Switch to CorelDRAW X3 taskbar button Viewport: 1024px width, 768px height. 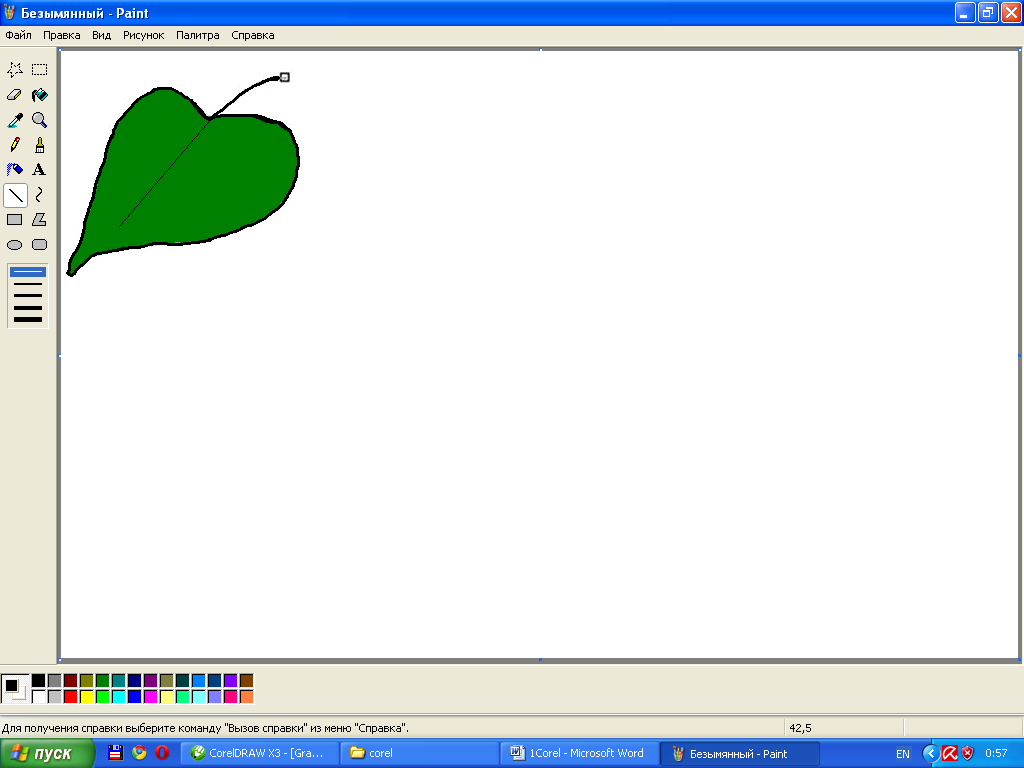click(259, 753)
